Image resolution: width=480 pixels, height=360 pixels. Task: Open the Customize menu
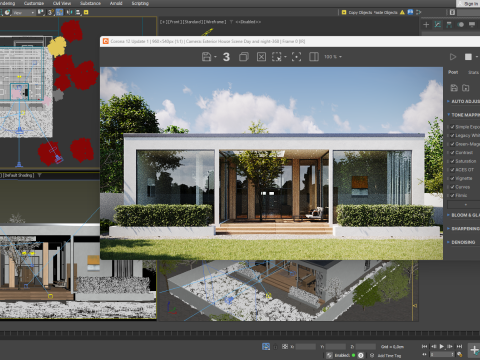[34, 3]
